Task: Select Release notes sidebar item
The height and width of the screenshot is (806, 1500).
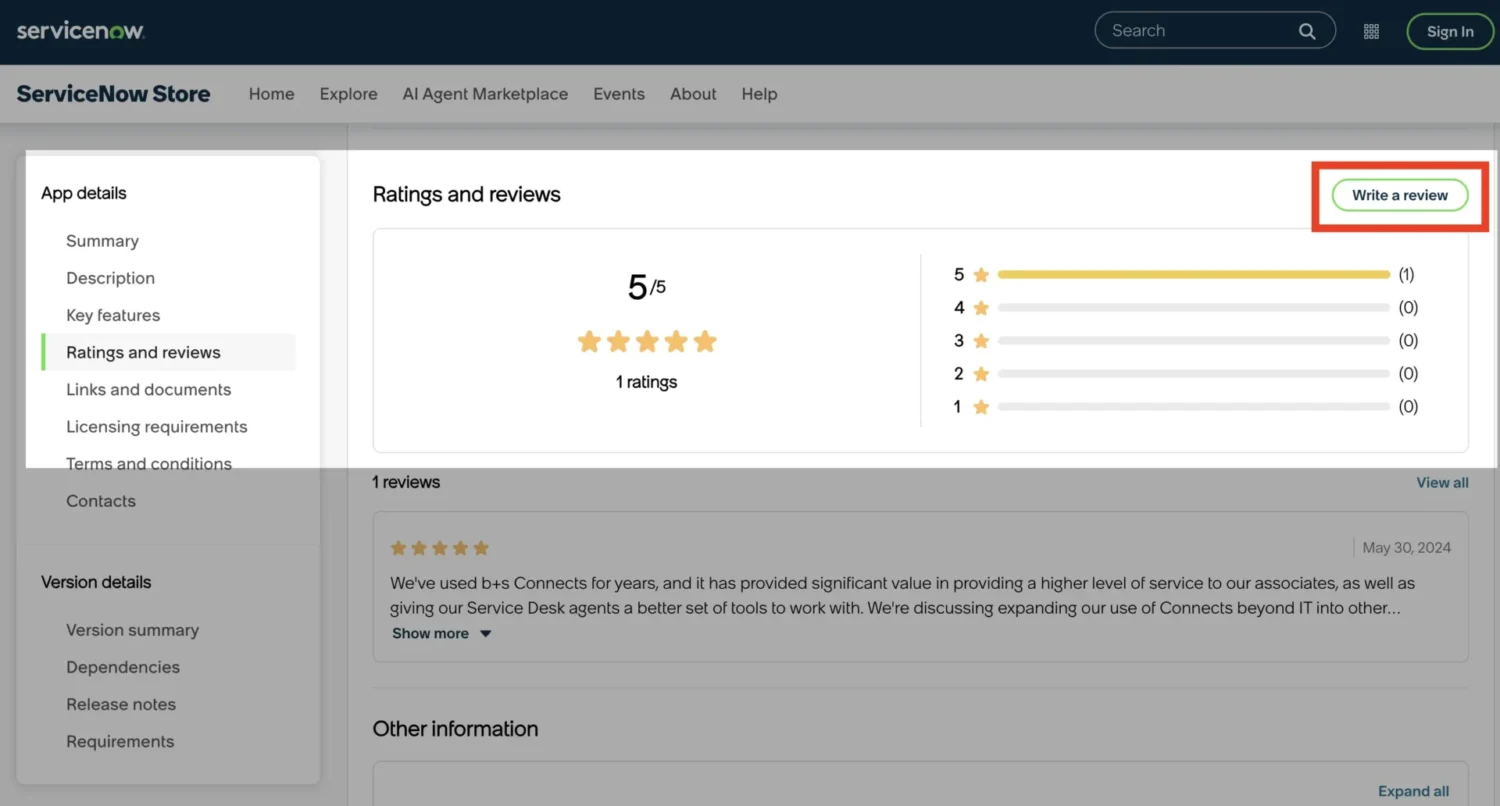Action: tap(121, 704)
